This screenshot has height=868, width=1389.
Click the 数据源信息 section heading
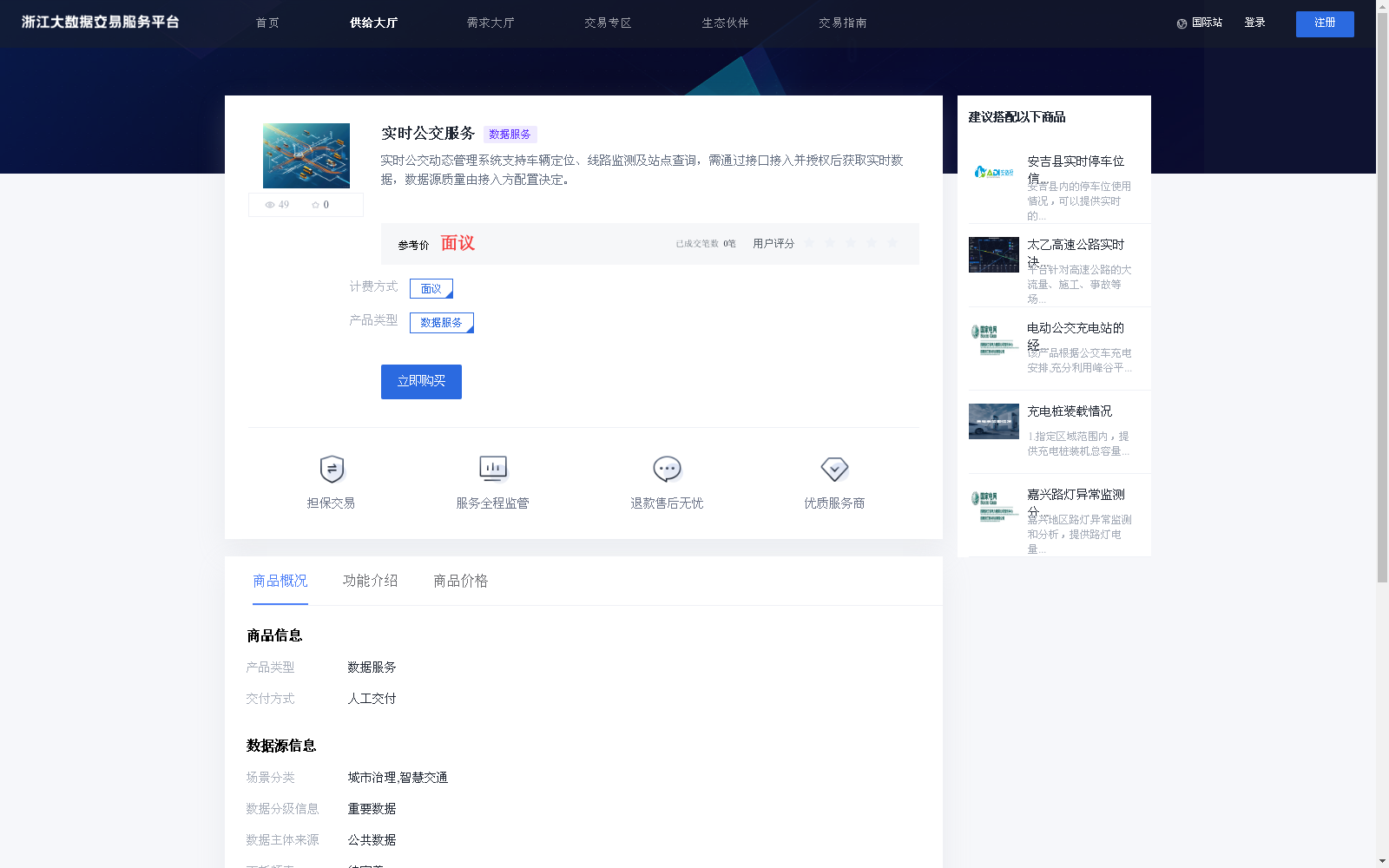(x=281, y=746)
